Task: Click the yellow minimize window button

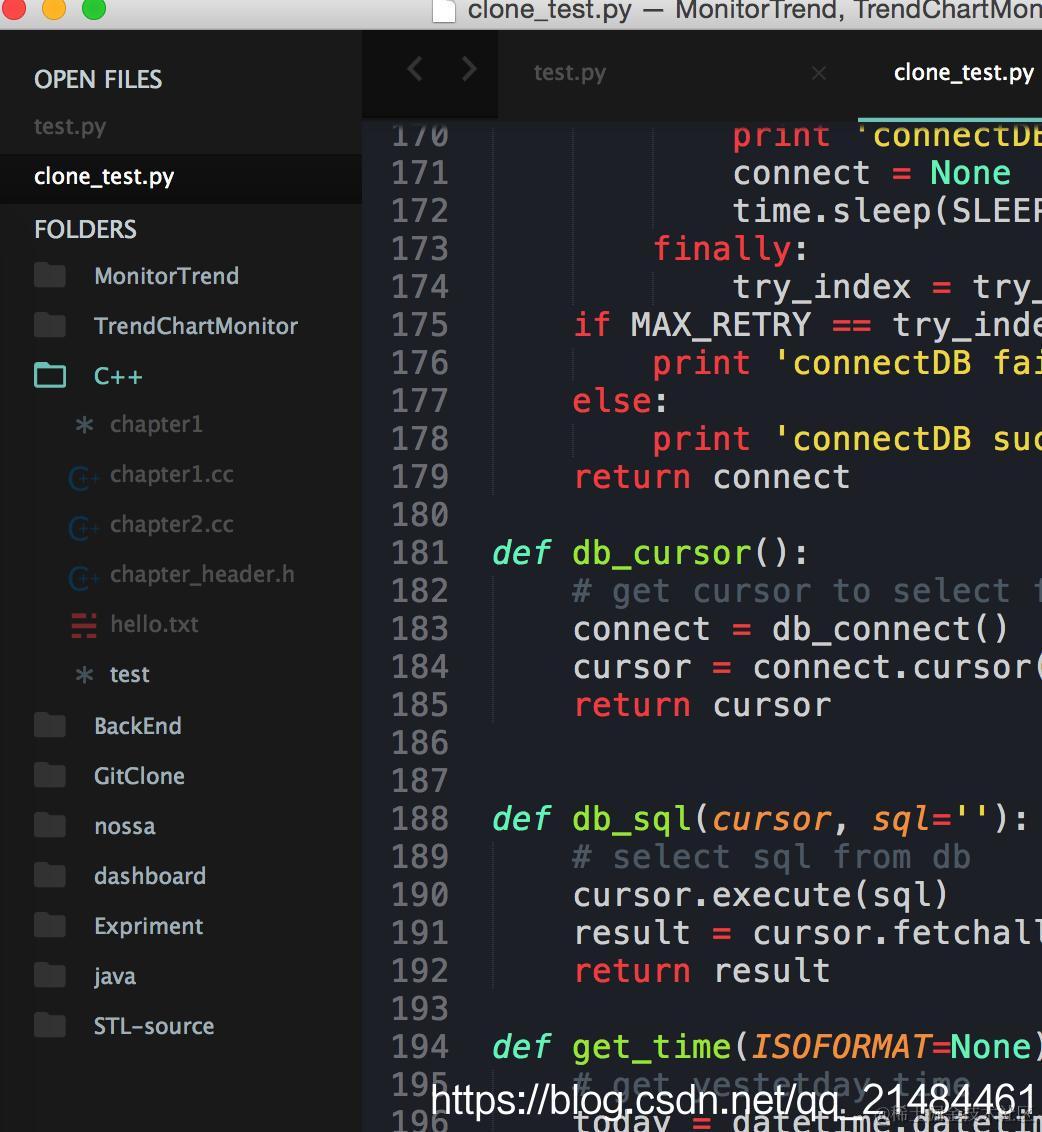Action: click(x=53, y=9)
